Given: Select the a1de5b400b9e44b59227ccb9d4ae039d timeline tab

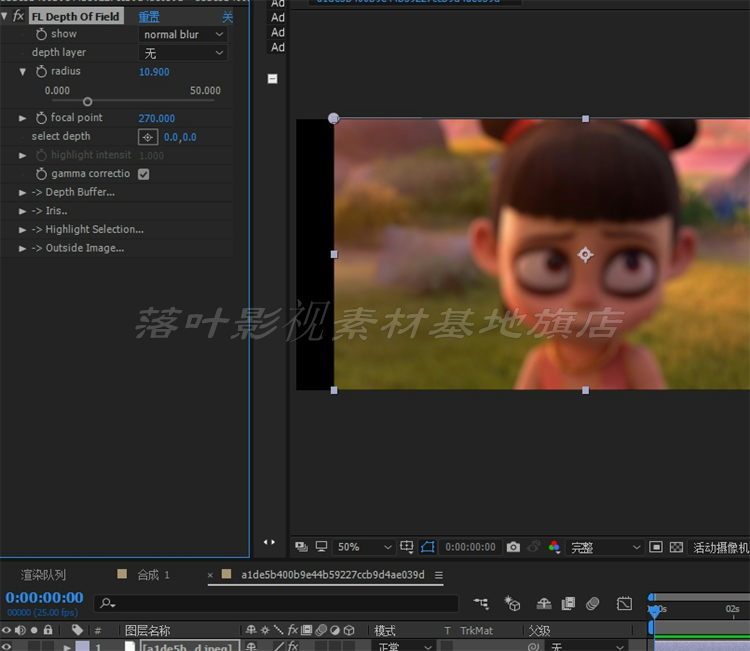Looking at the screenshot, I should tap(332, 575).
